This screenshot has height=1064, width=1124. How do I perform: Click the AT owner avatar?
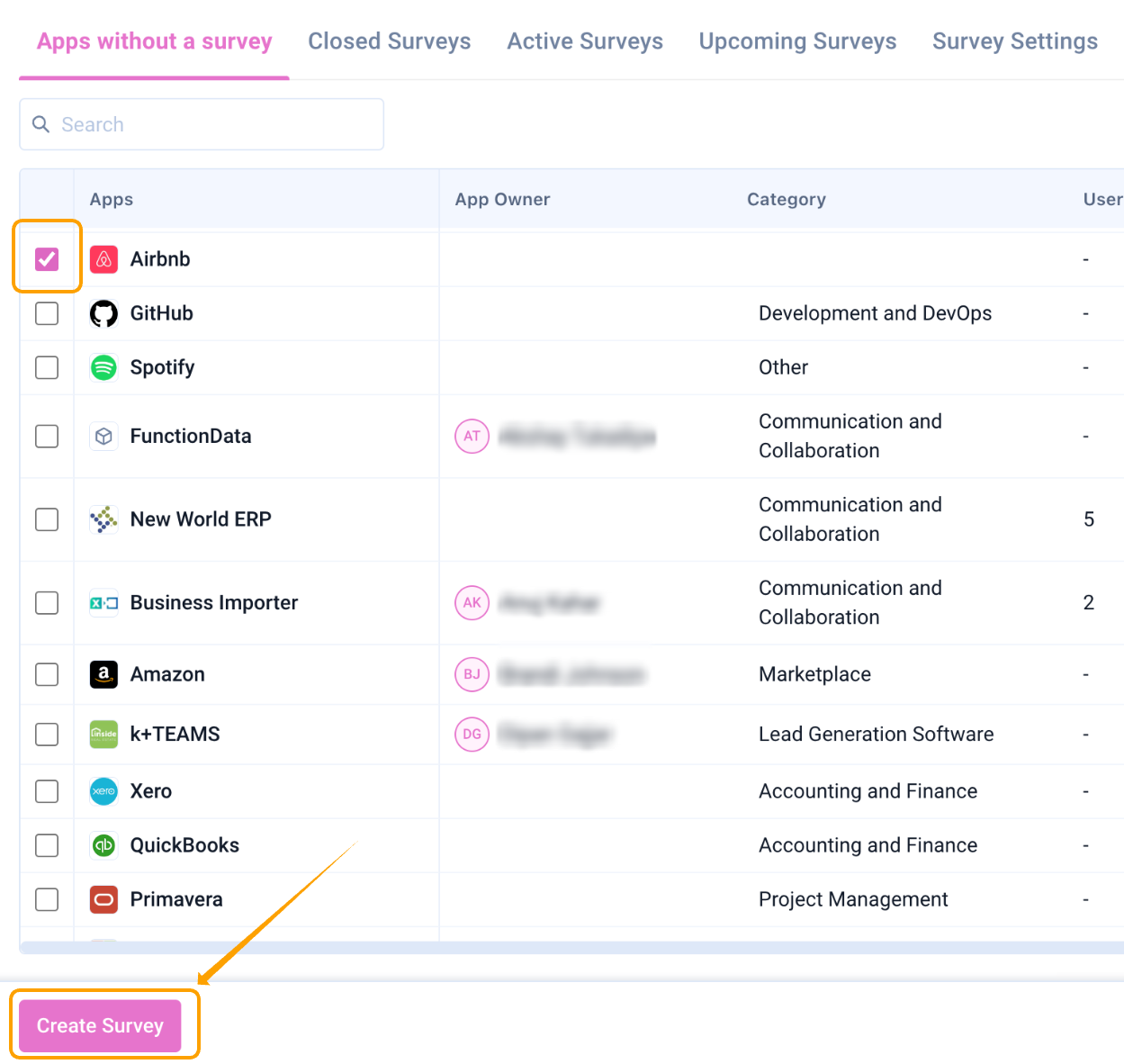tap(472, 437)
